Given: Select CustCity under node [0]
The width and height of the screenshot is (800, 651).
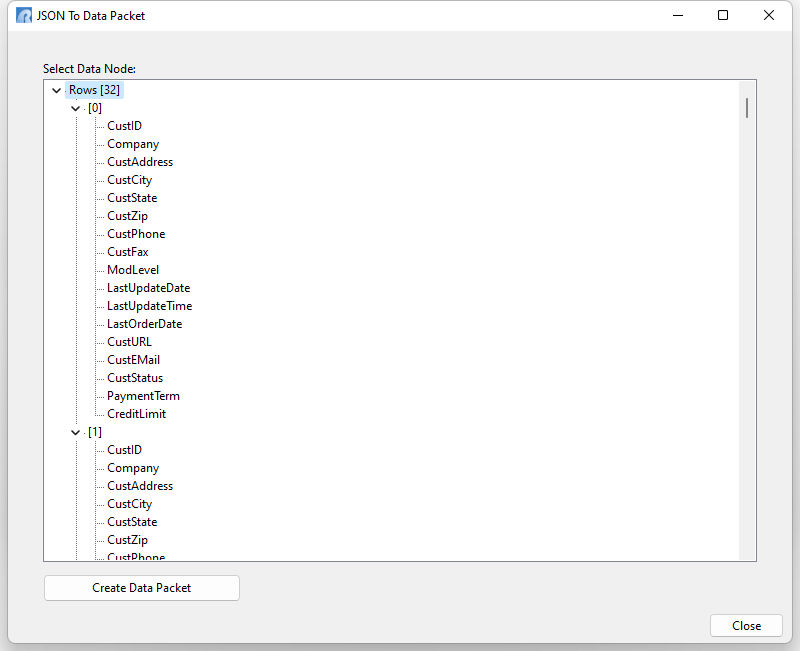Looking at the screenshot, I should pos(130,180).
